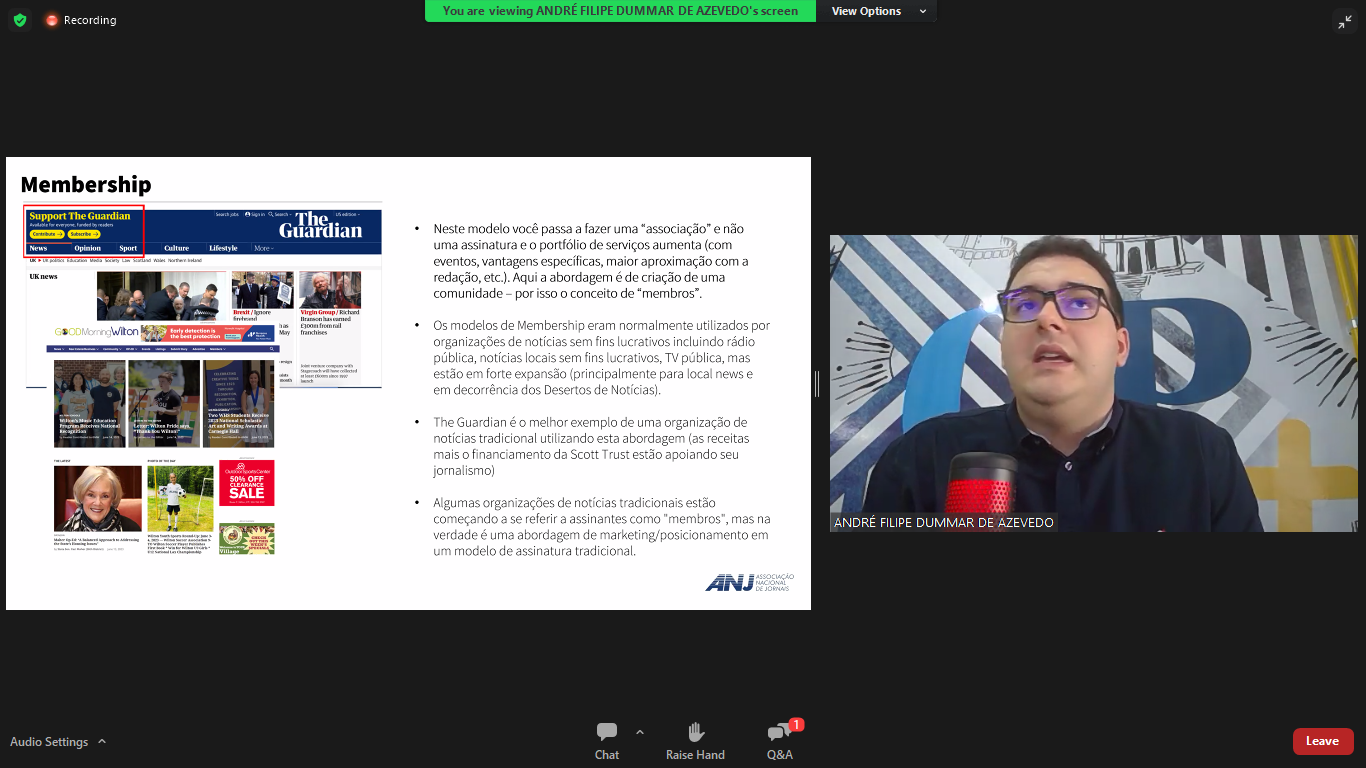Leave the meeting
This screenshot has width=1366, height=768.
[1322, 741]
